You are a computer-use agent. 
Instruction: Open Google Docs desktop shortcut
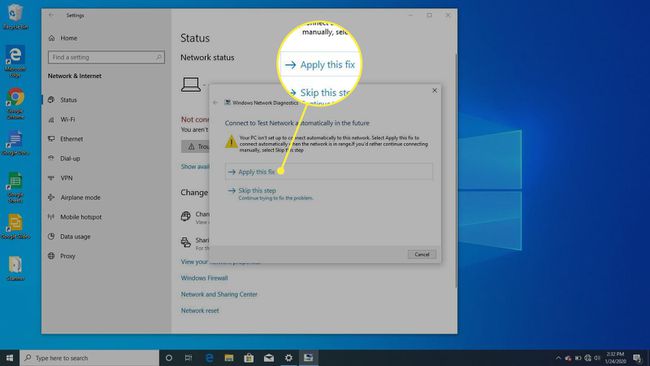pos(15,143)
